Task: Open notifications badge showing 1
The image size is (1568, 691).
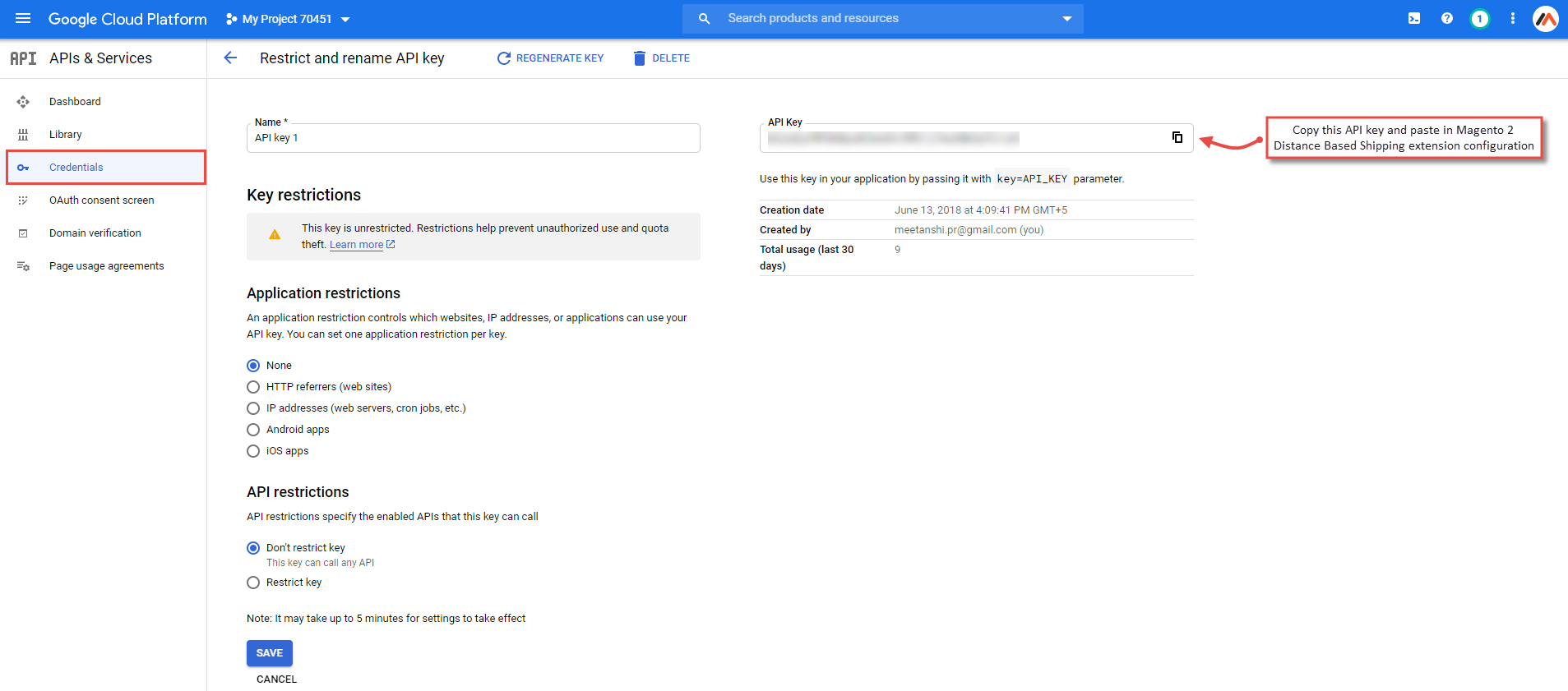Action: [x=1479, y=19]
